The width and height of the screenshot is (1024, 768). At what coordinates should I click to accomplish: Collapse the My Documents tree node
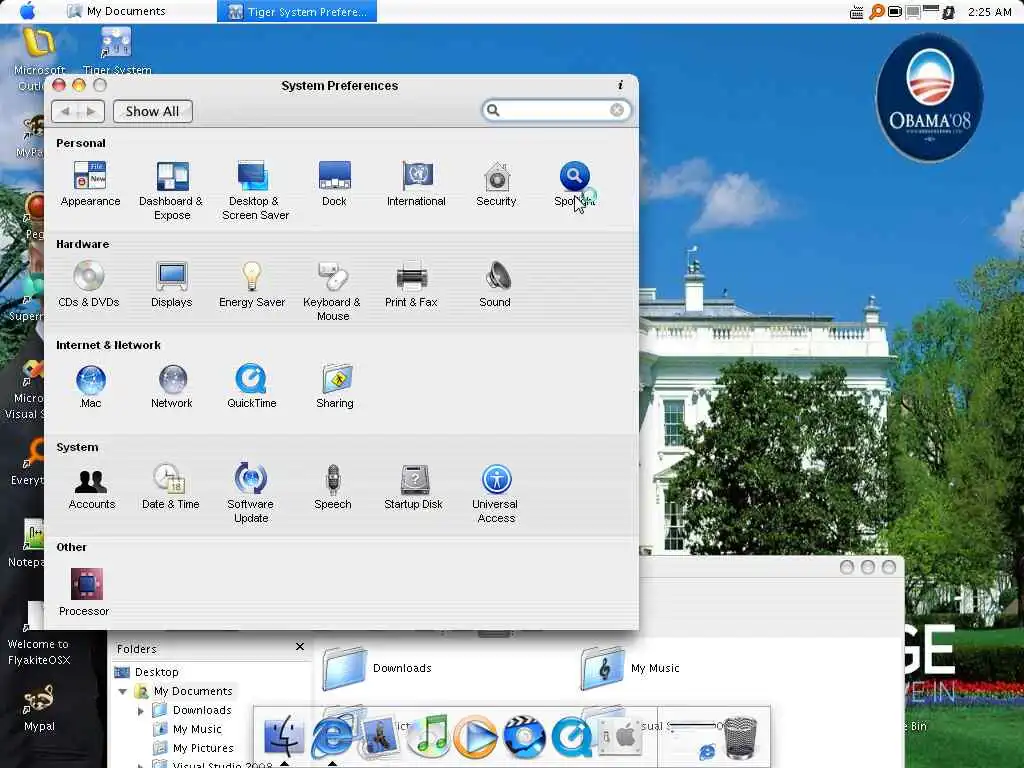point(123,691)
